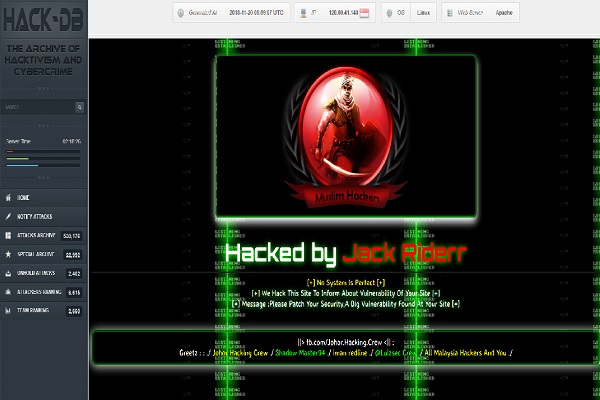Open Team Ranking page
600x400 pixels.
tap(34, 311)
